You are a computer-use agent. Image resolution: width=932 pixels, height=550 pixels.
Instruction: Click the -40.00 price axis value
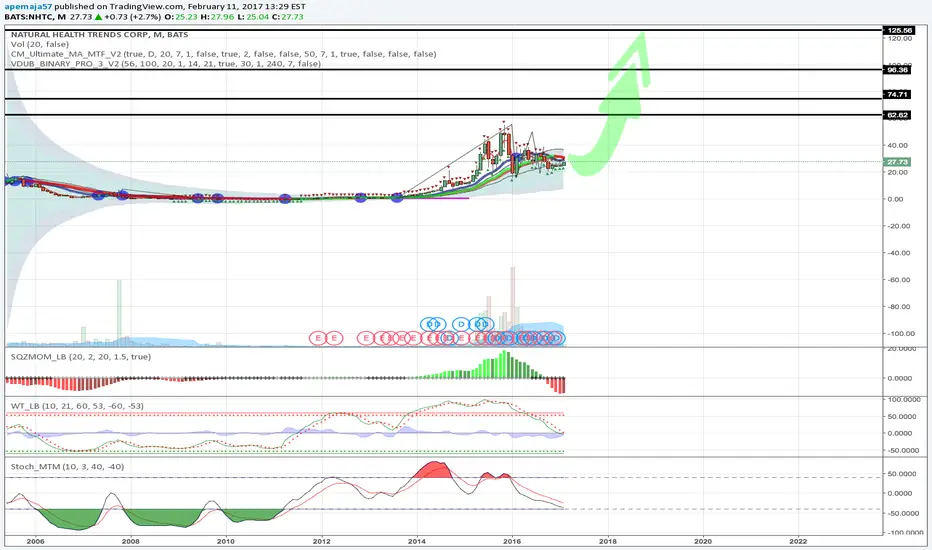(899, 253)
